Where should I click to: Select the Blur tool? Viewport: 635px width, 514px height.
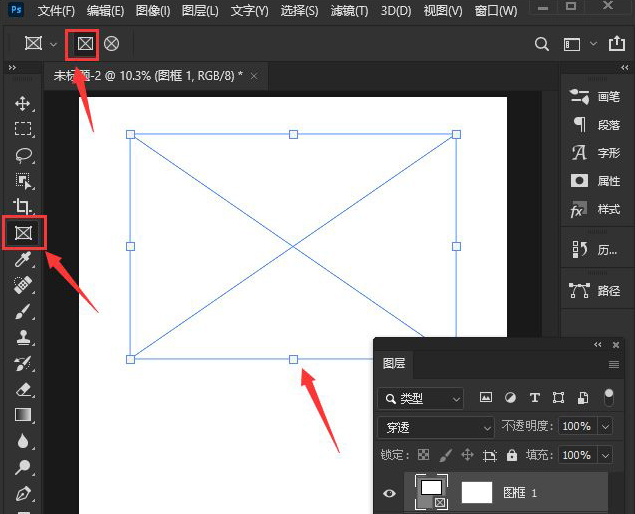23,441
